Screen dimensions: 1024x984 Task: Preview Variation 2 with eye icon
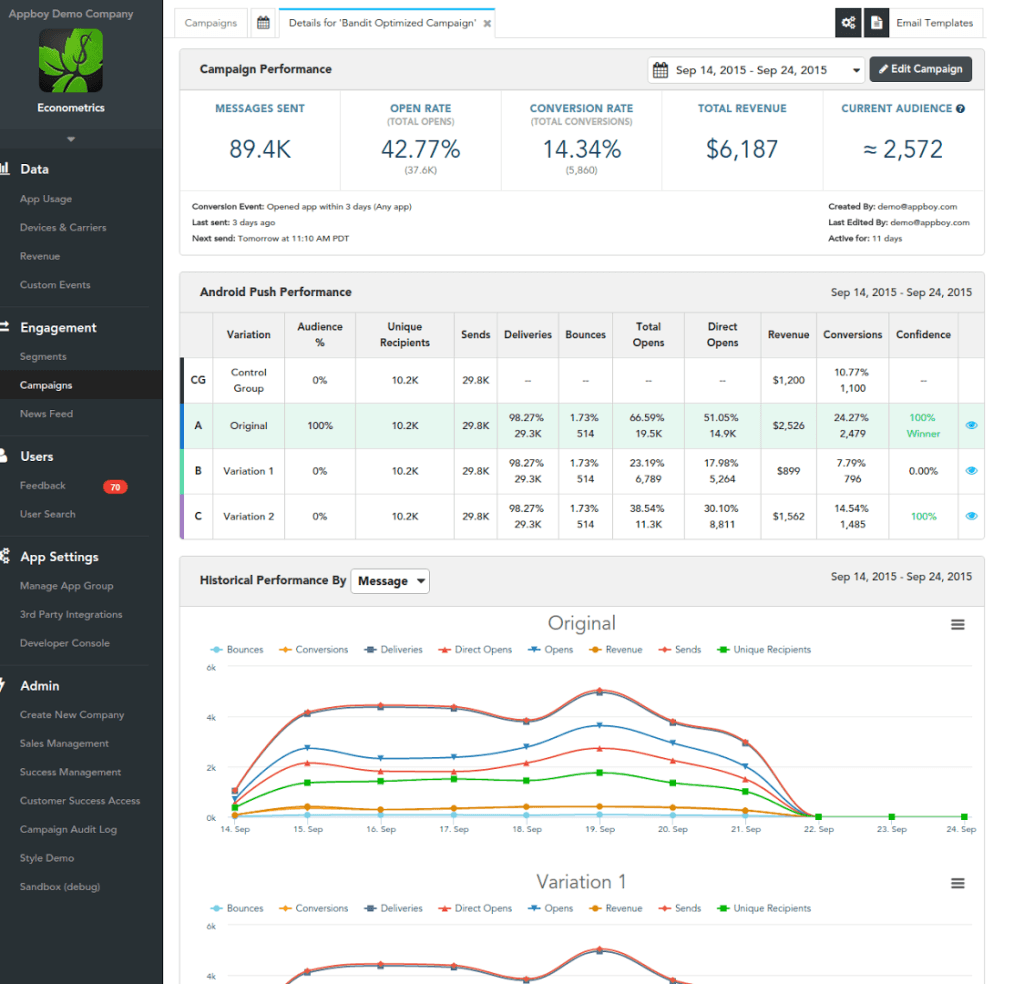(971, 517)
